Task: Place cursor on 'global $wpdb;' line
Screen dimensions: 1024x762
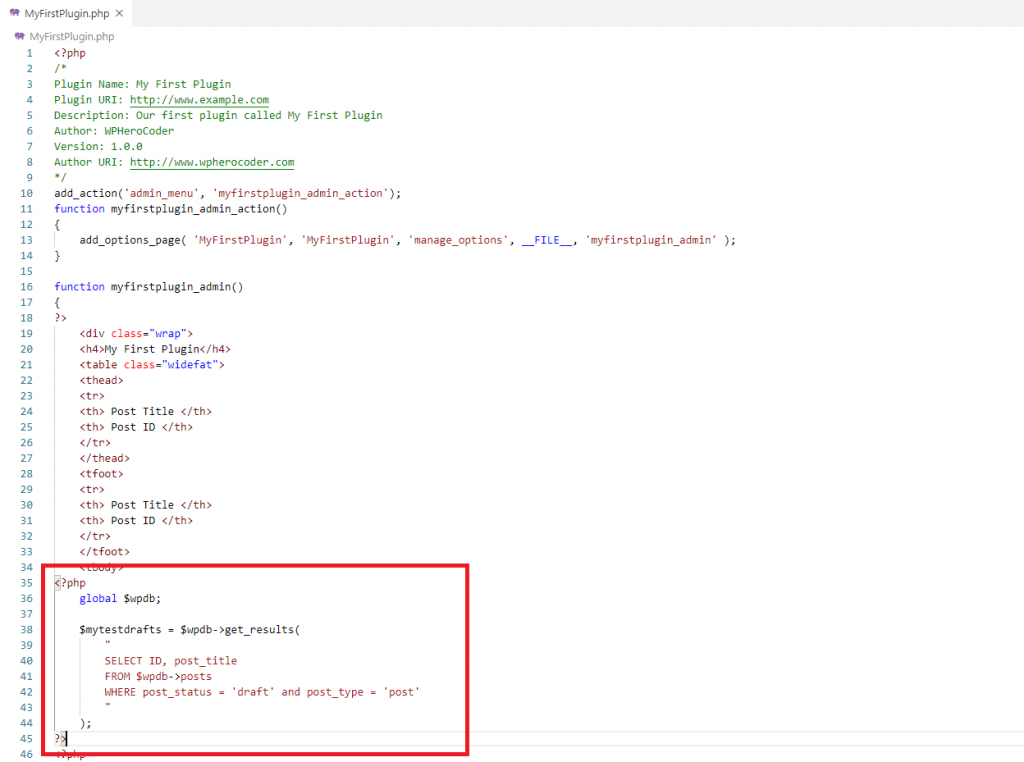Action: 120,598
